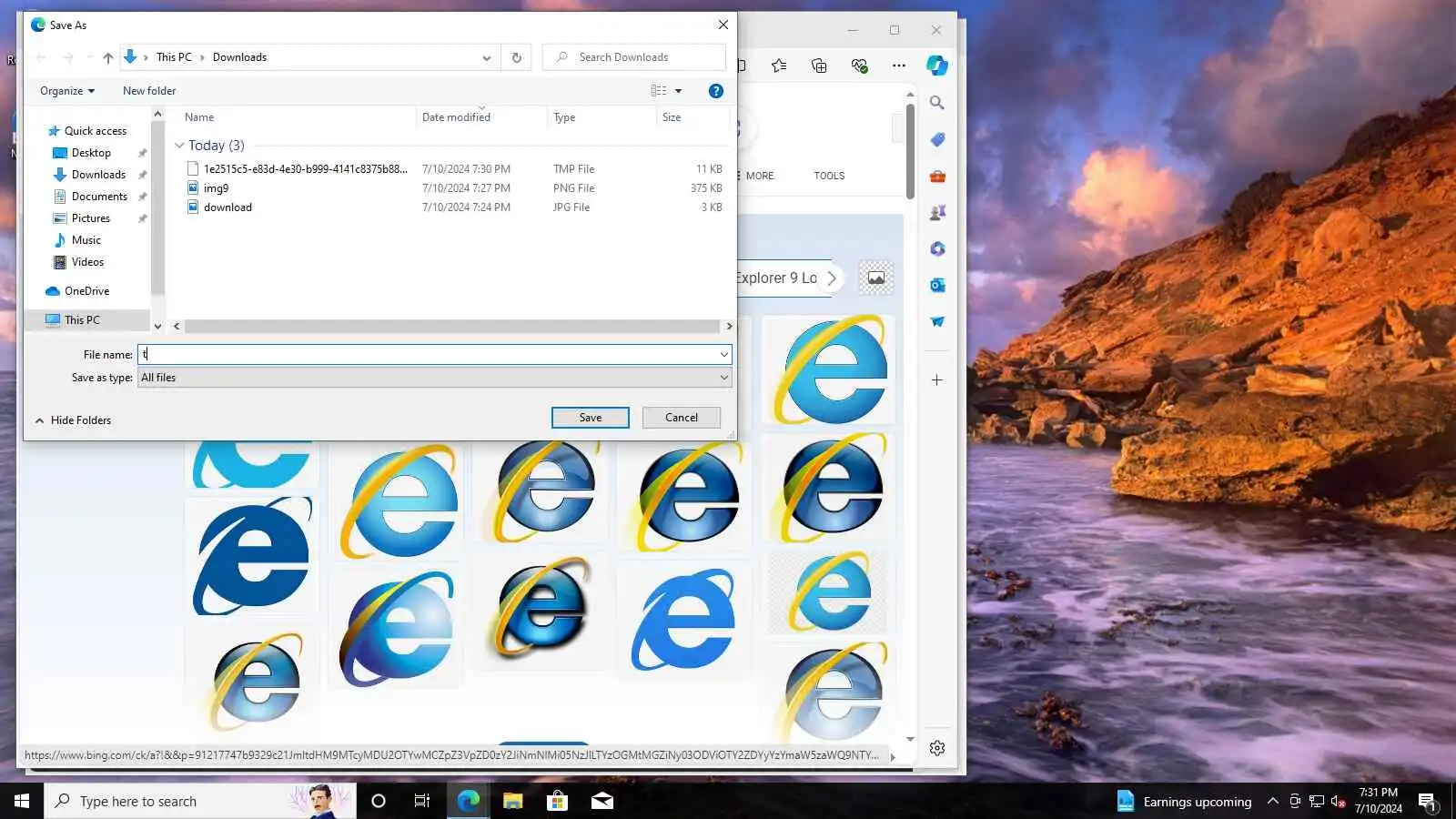Click the File name text field
This screenshot has height=819, width=1456.
click(428, 354)
